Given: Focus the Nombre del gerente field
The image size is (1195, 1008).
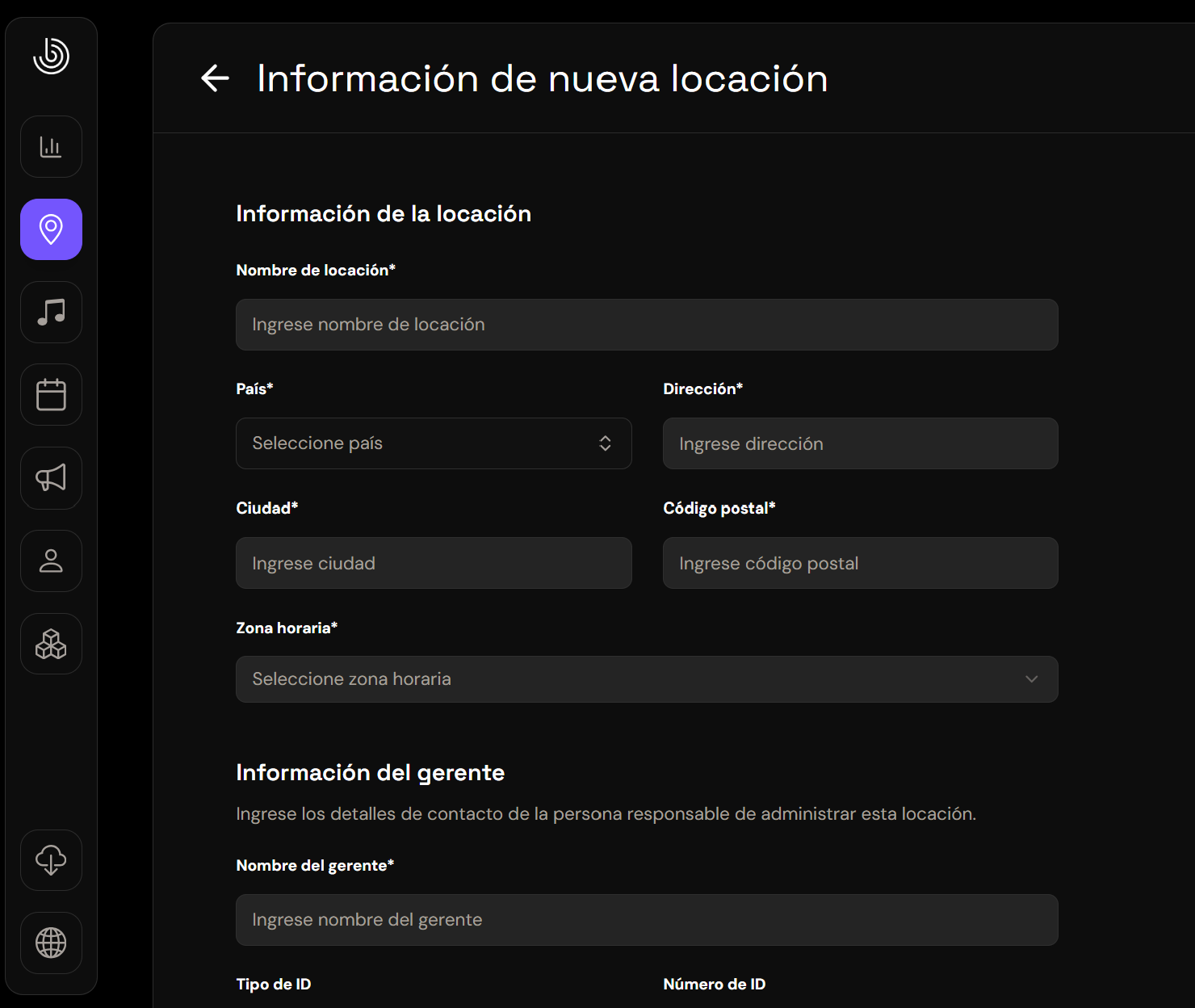Looking at the screenshot, I should click(x=647, y=920).
